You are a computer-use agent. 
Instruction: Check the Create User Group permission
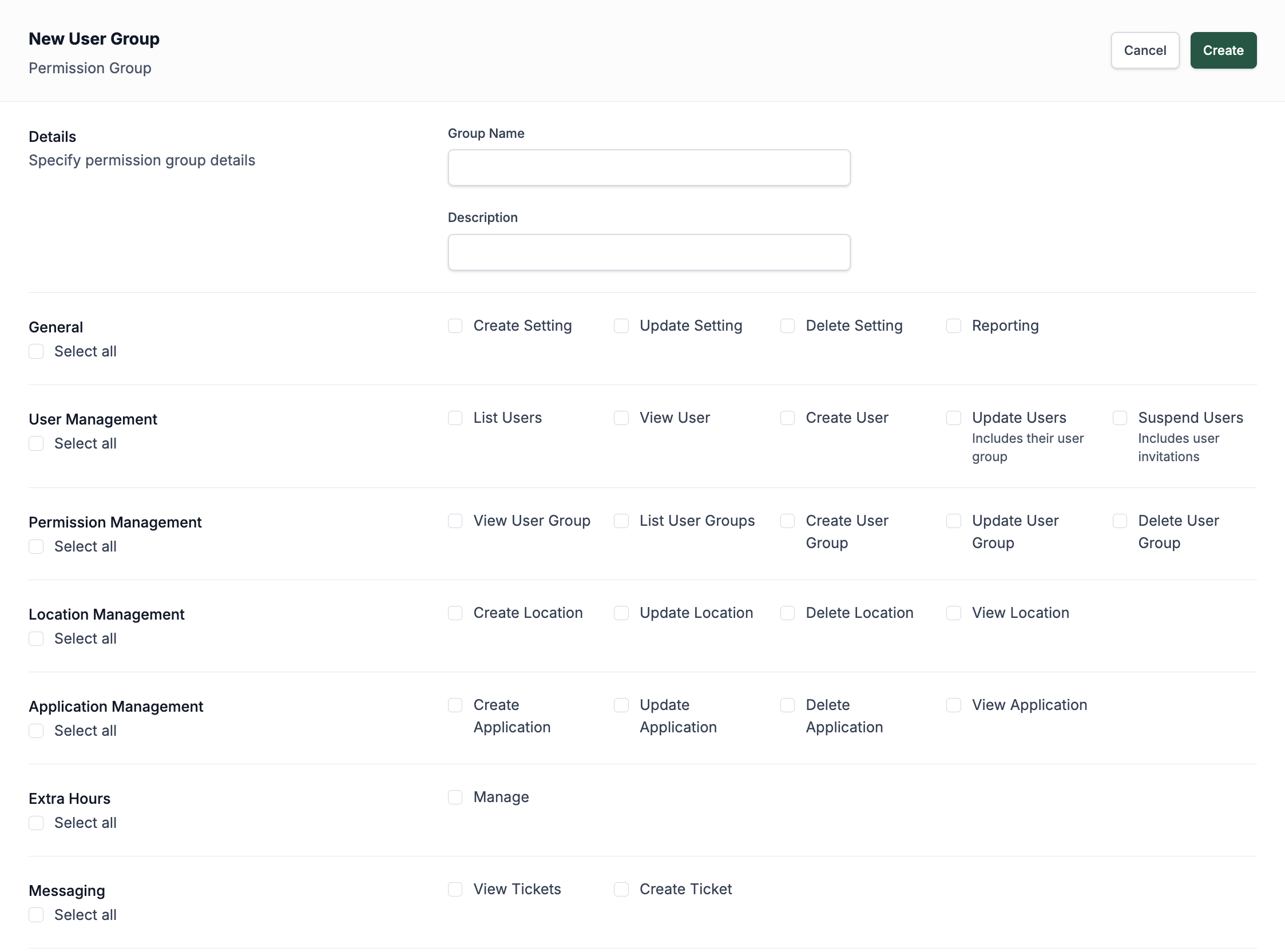point(787,521)
